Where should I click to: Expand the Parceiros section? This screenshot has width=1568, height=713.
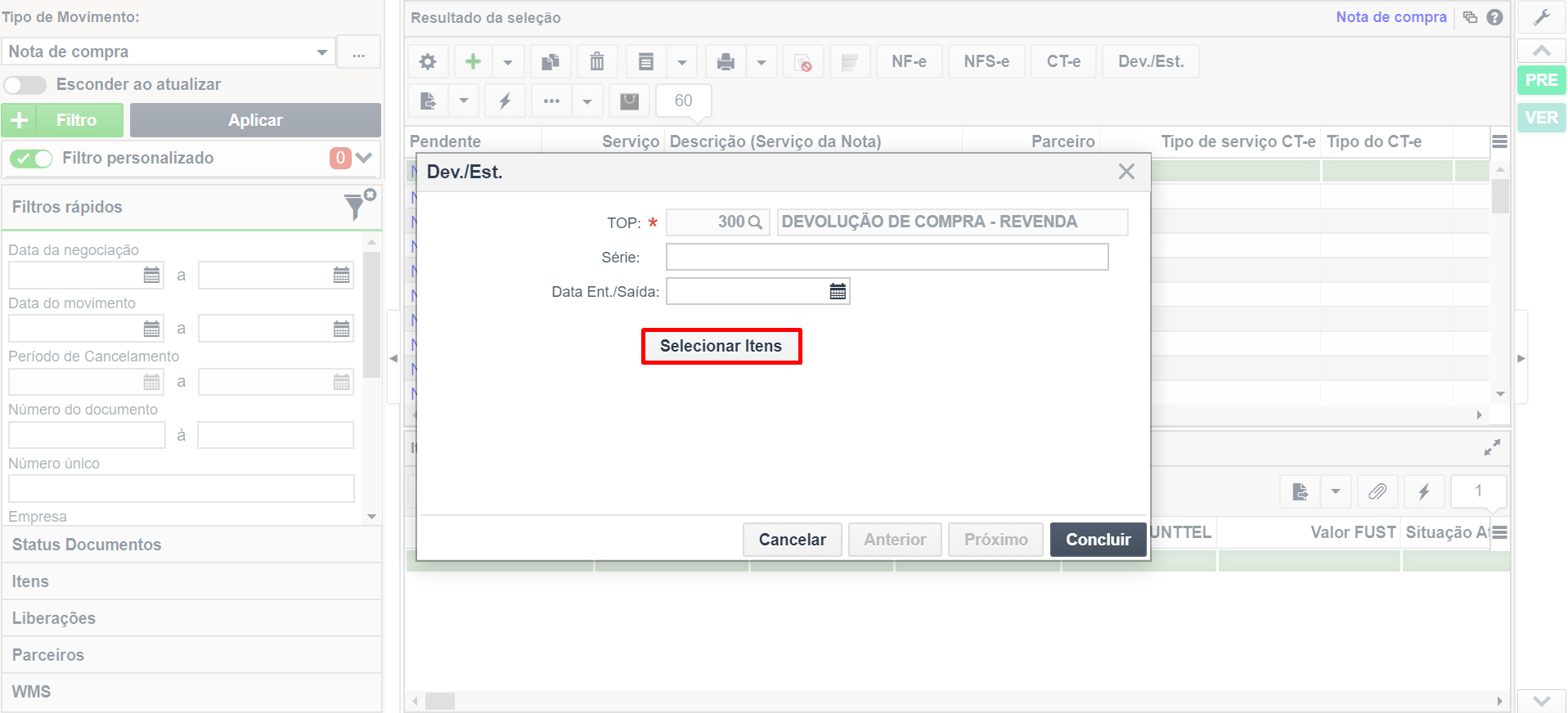[x=192, y=655]
